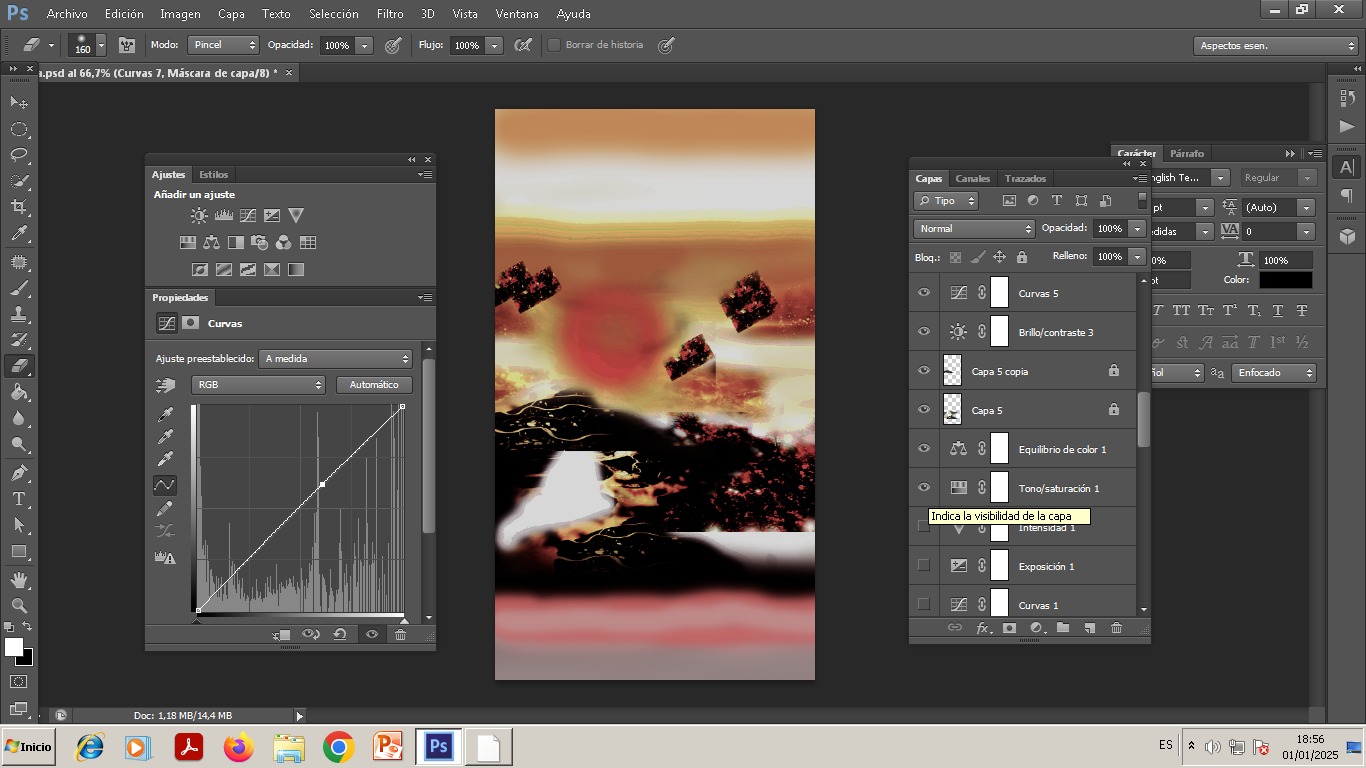Open the text Color swatch in Carácter panel

pyautogui.click(x=1285, y=280)
